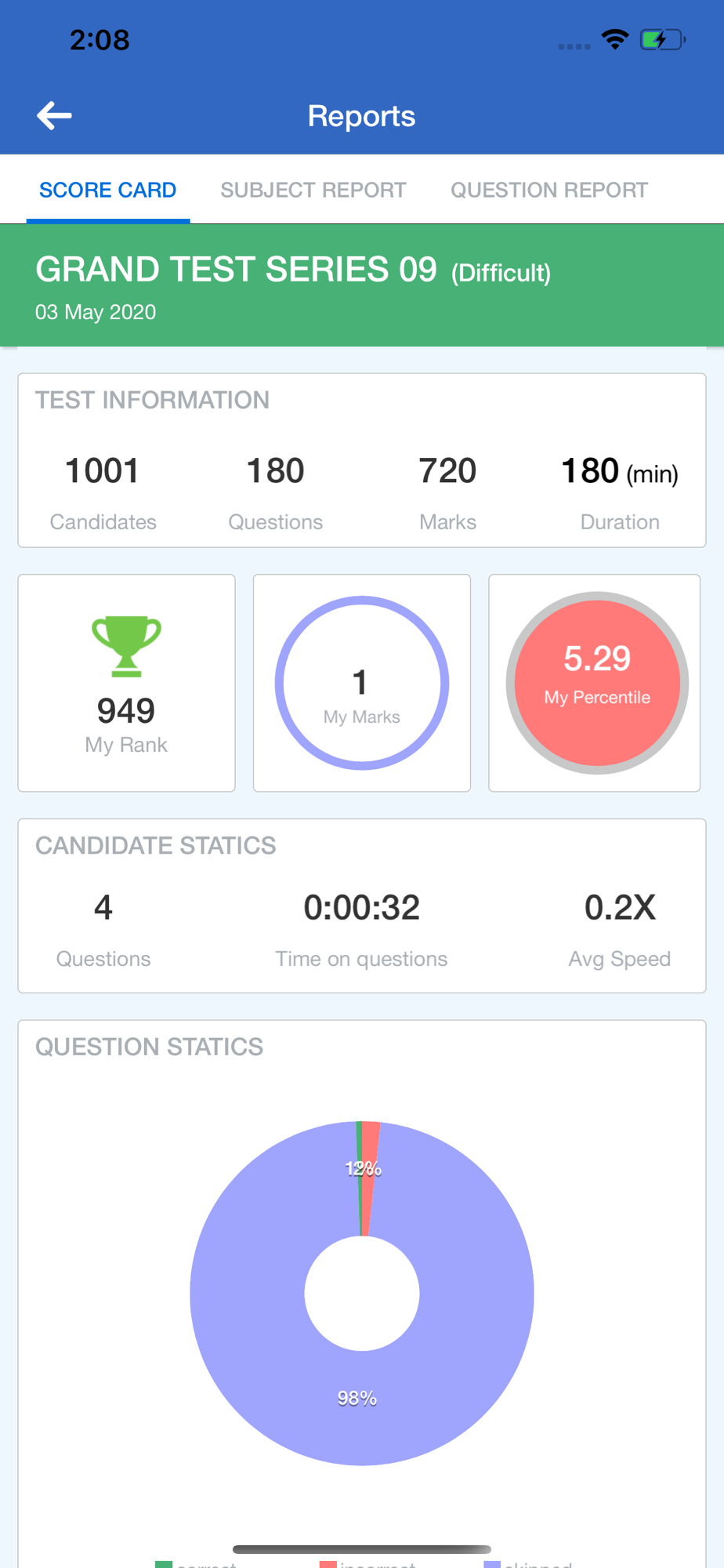Click the 1001 Candidates value

[x=103, y=471]
